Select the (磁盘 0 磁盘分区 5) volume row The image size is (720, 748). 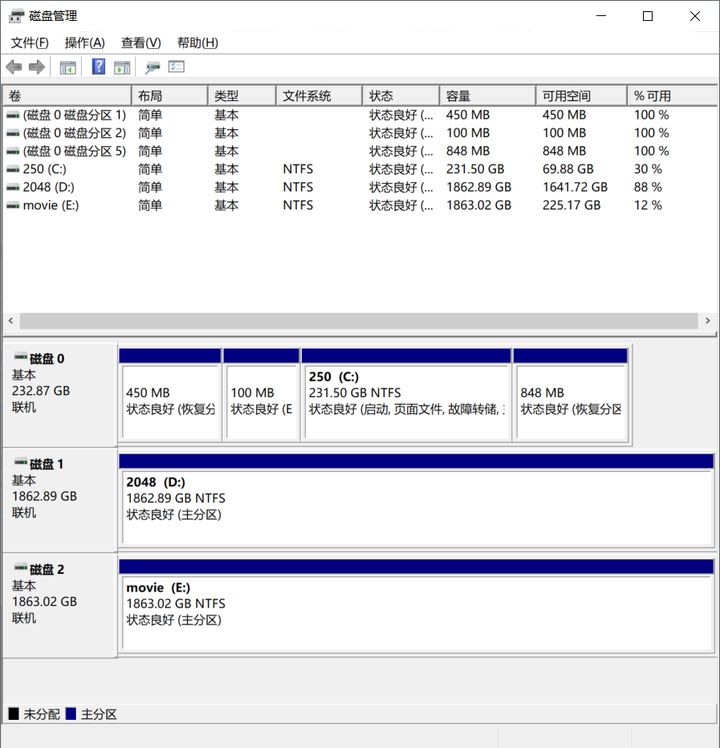[360, 151]
